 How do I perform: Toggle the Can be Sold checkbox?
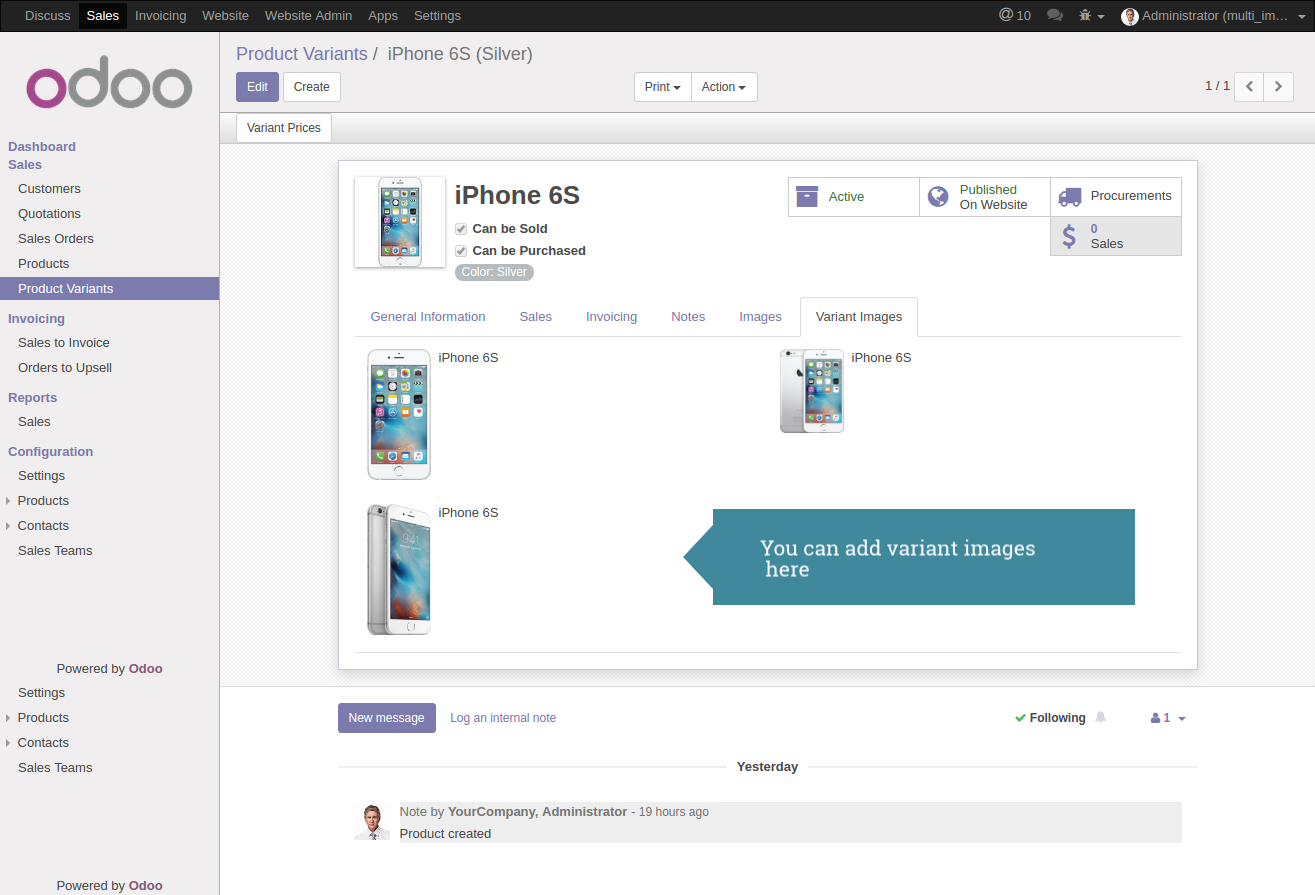coord(461,228)
